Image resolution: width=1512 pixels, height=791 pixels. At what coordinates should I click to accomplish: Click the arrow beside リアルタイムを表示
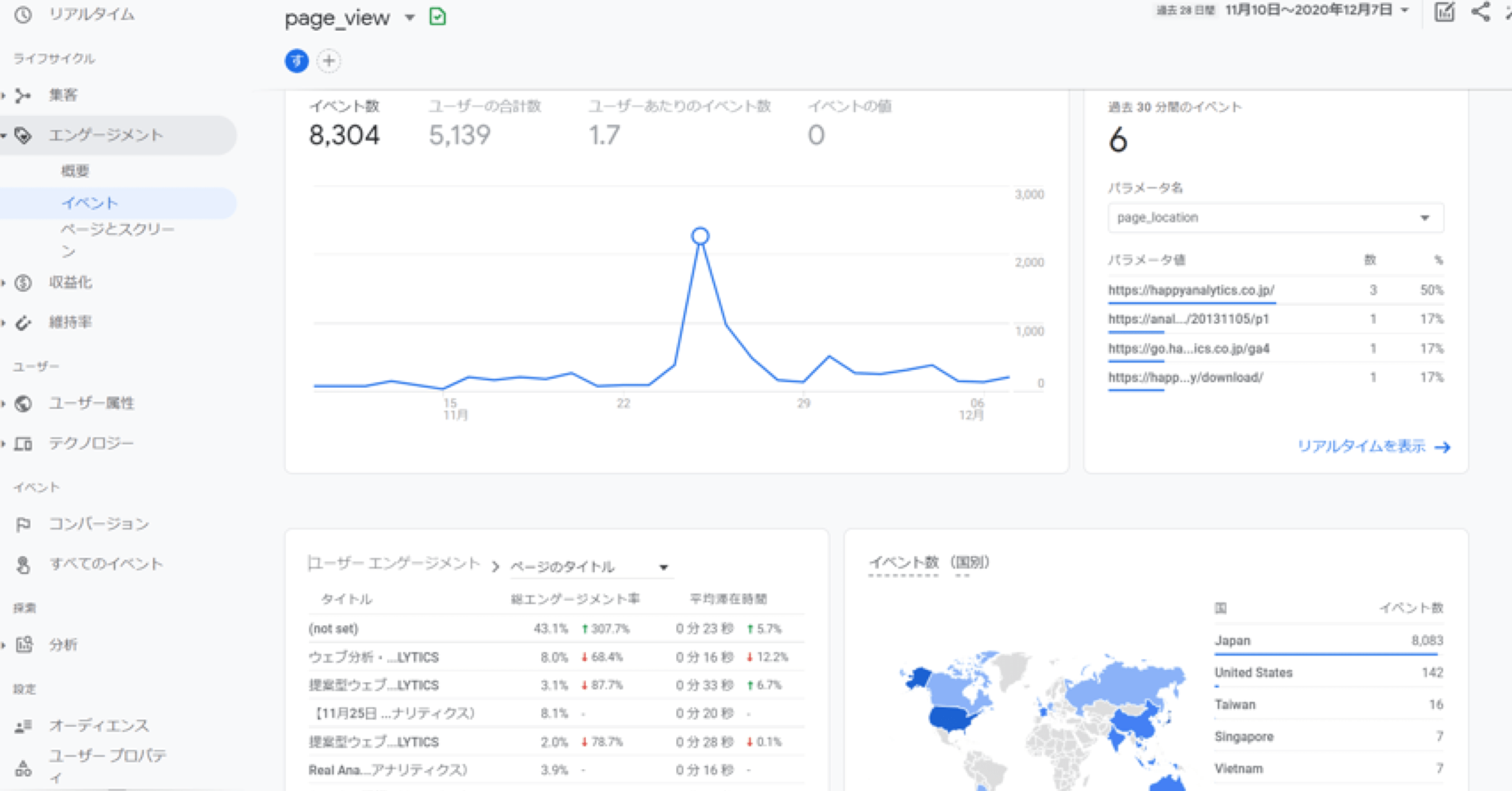(1442, 447)
